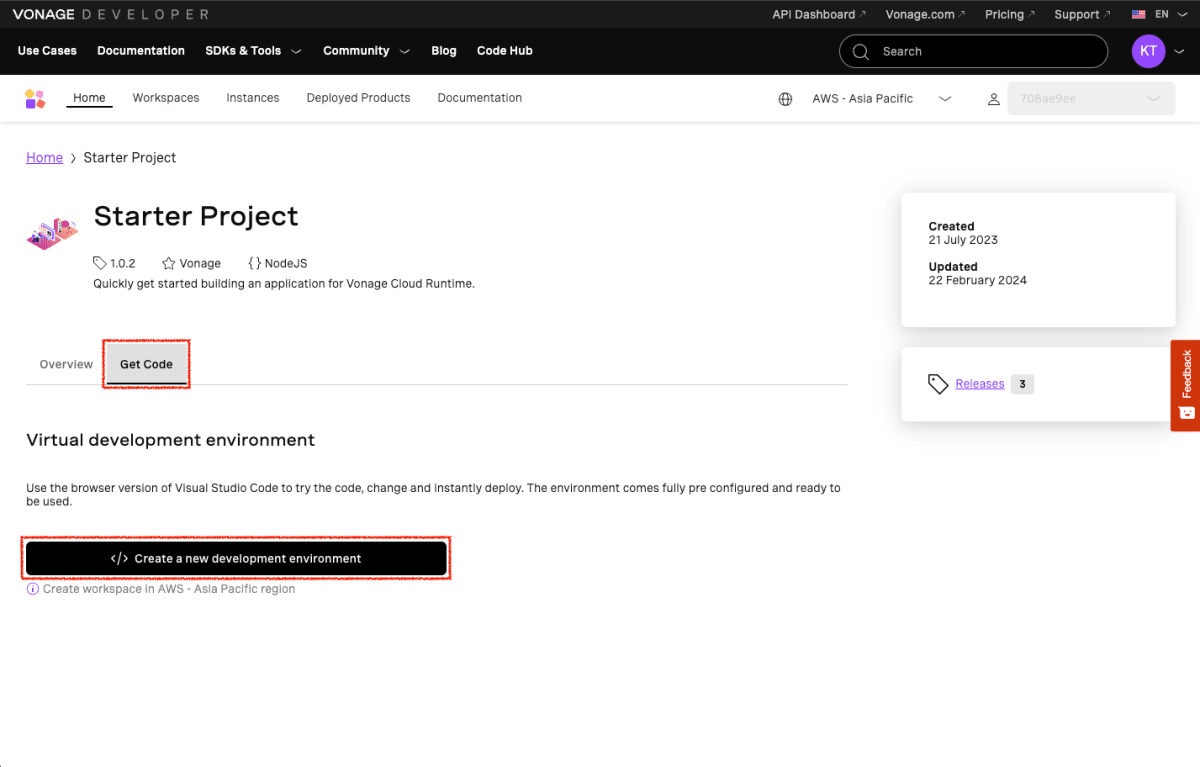Open Code Hub
1200x767 pixels.
tap(505, 51)
